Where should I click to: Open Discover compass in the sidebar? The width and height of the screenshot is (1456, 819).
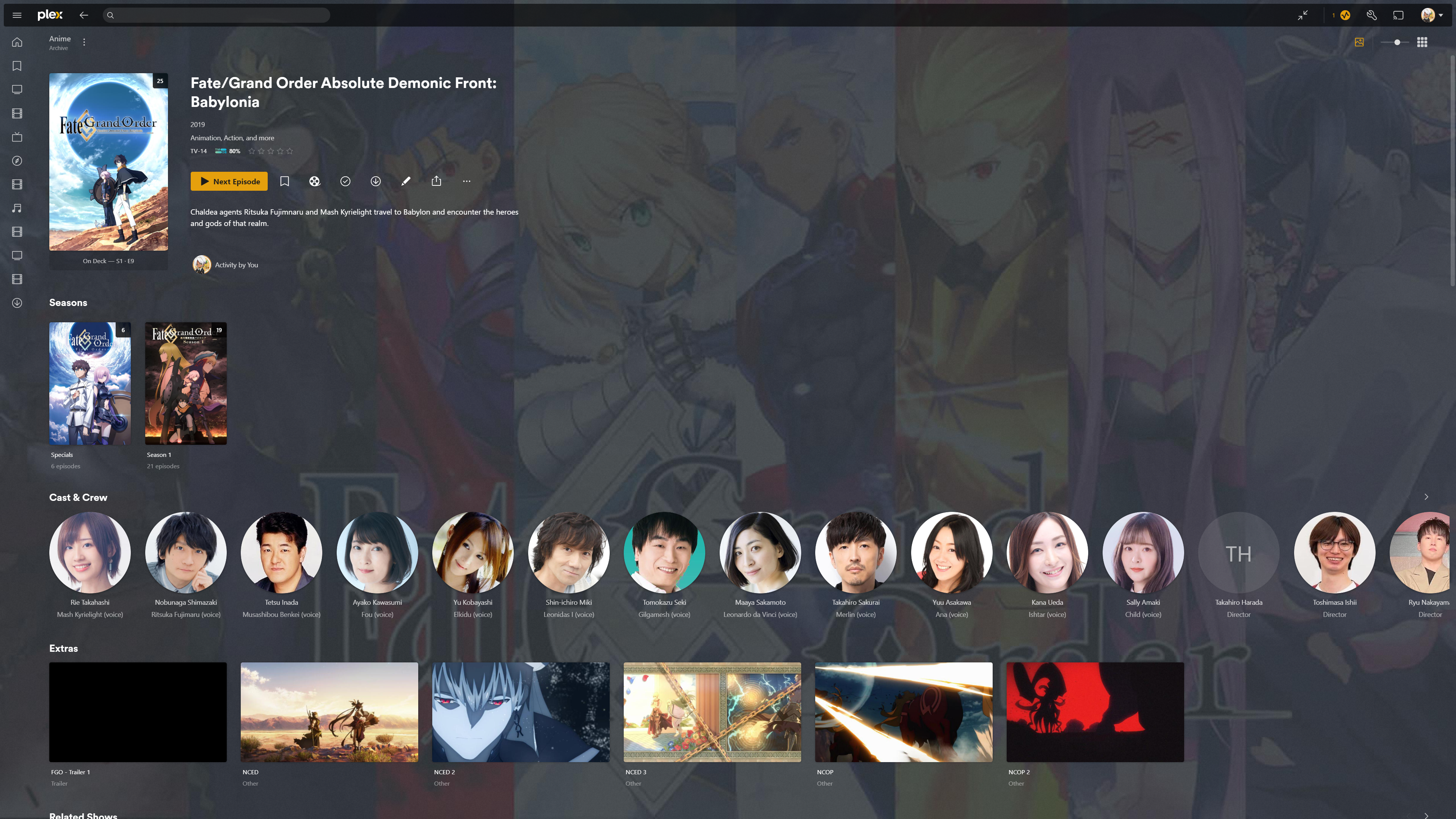(x=17, y=161)
